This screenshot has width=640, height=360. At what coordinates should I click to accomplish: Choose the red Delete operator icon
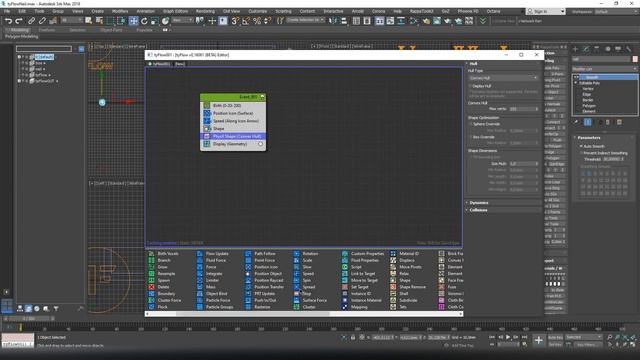pyautogui.click(x=151, y=287)
